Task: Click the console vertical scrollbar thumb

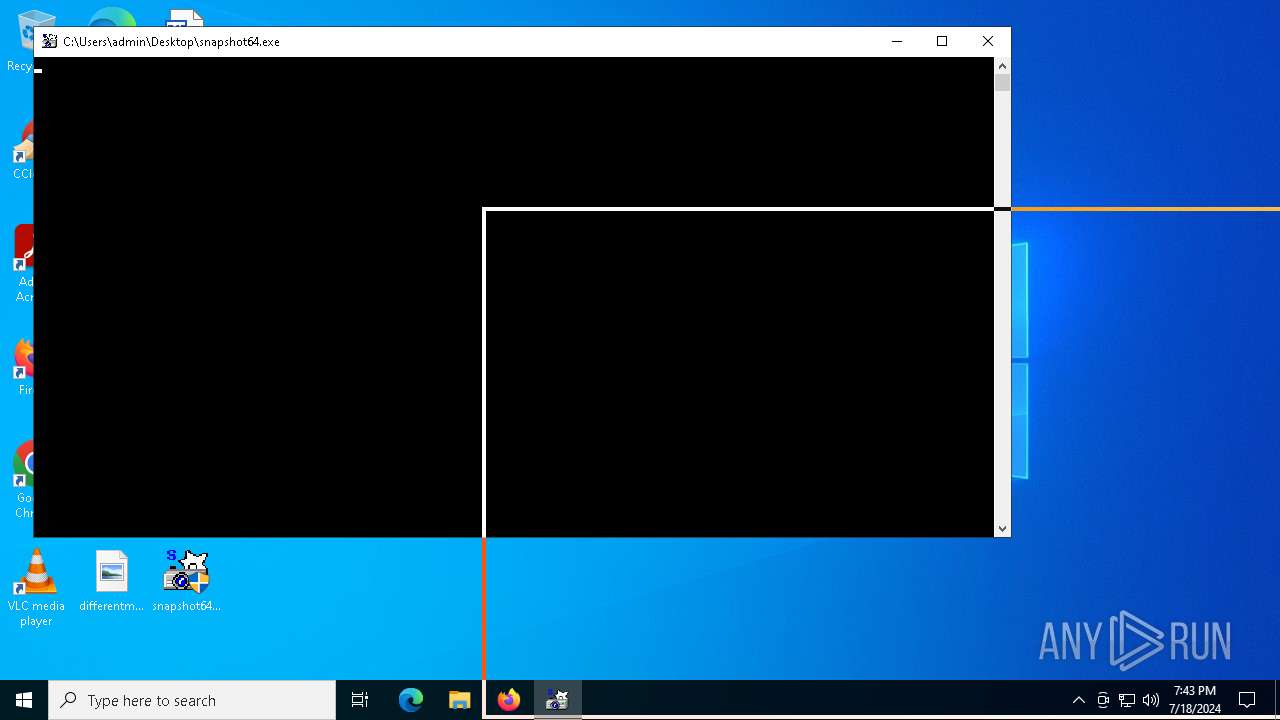Action: (x=1002, y=83)
